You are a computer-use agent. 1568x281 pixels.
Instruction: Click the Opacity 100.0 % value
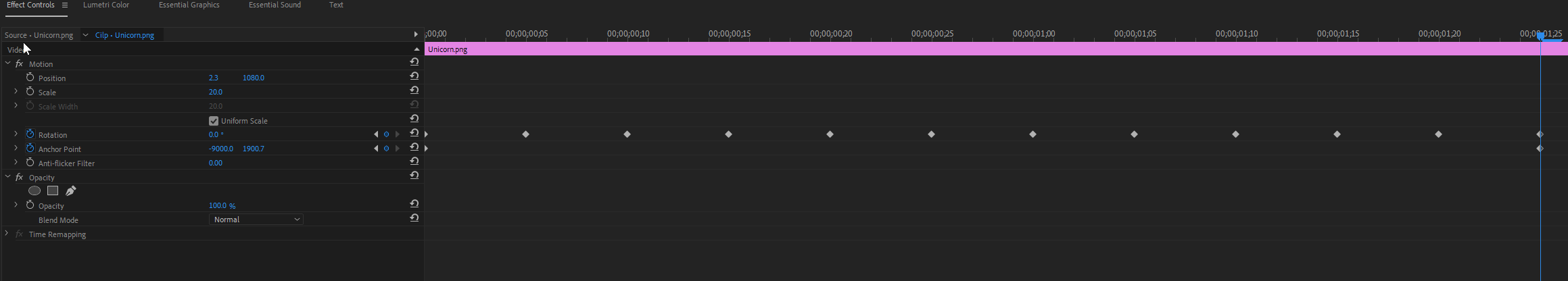(x=222, y=205)
